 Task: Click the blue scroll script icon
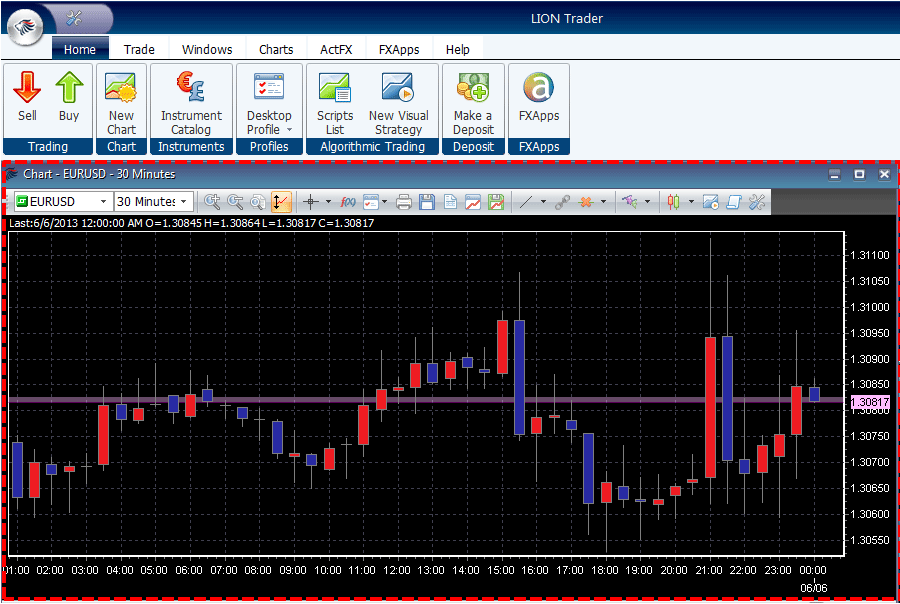tap(734, 202)
